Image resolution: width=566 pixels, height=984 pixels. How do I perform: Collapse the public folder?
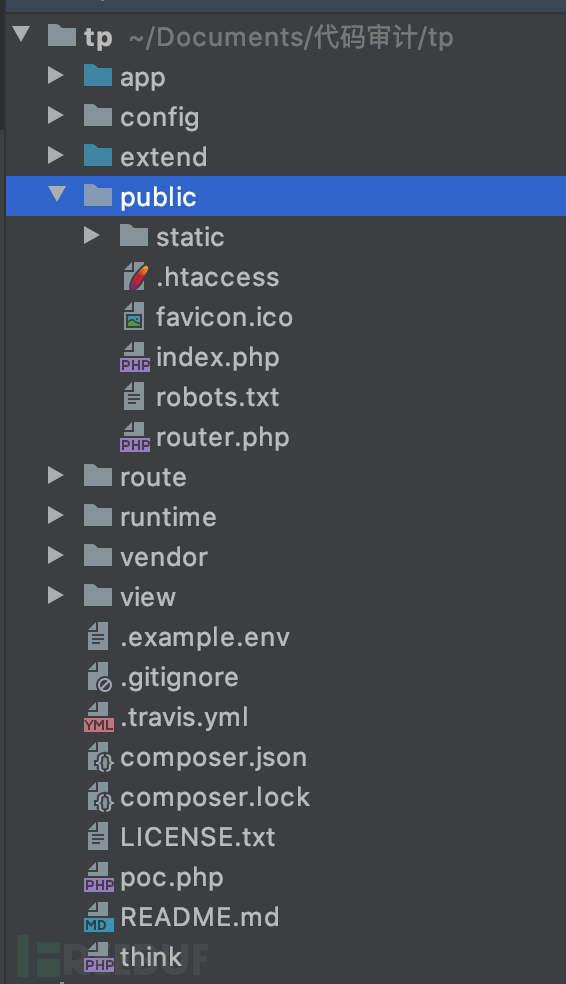[x=57, y=195]
